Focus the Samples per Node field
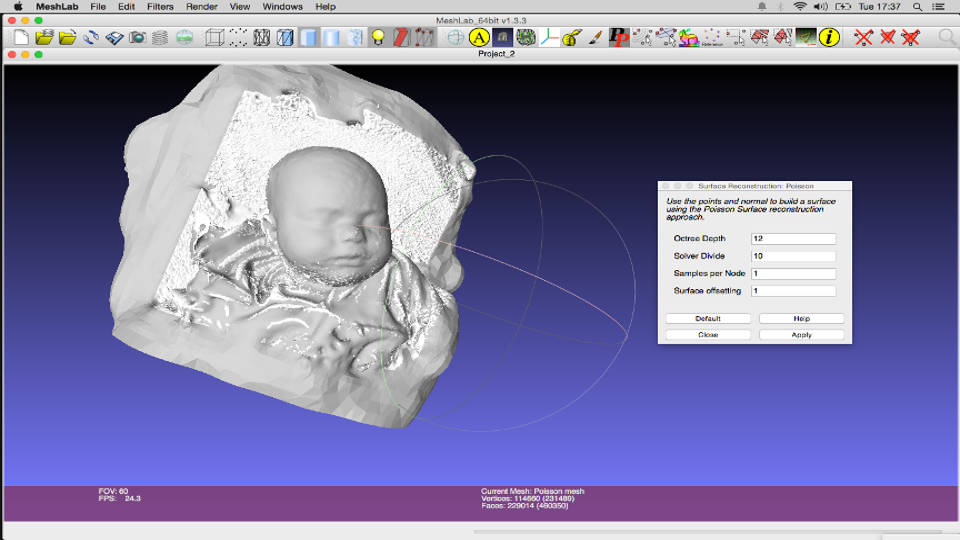Screen dimensions: 960x540 point(793,273)
